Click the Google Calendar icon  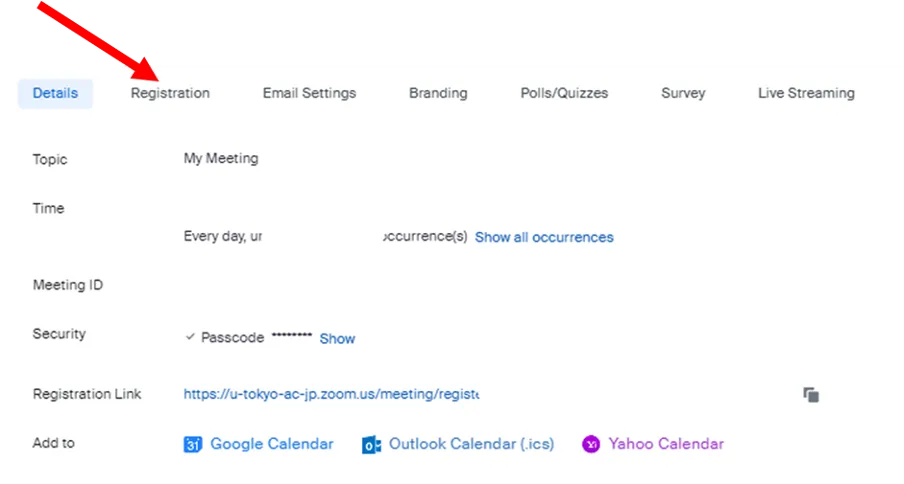pyautogui.click(x=193, y=445)
